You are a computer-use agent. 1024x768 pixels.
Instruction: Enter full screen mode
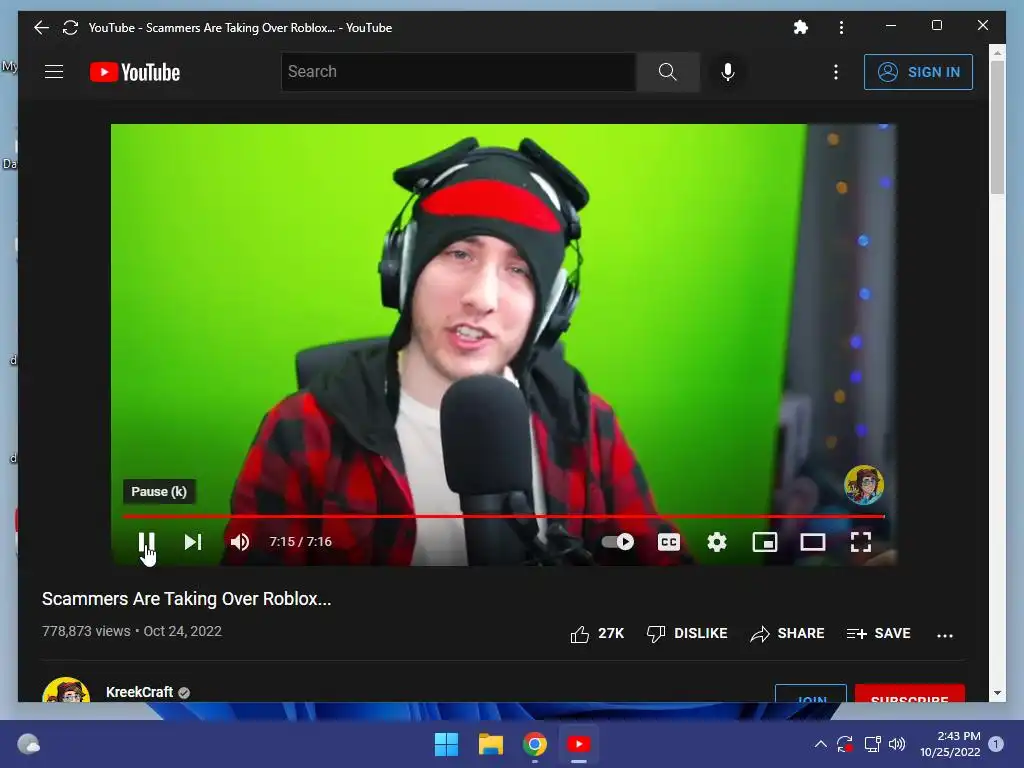(x=861, y=542)
